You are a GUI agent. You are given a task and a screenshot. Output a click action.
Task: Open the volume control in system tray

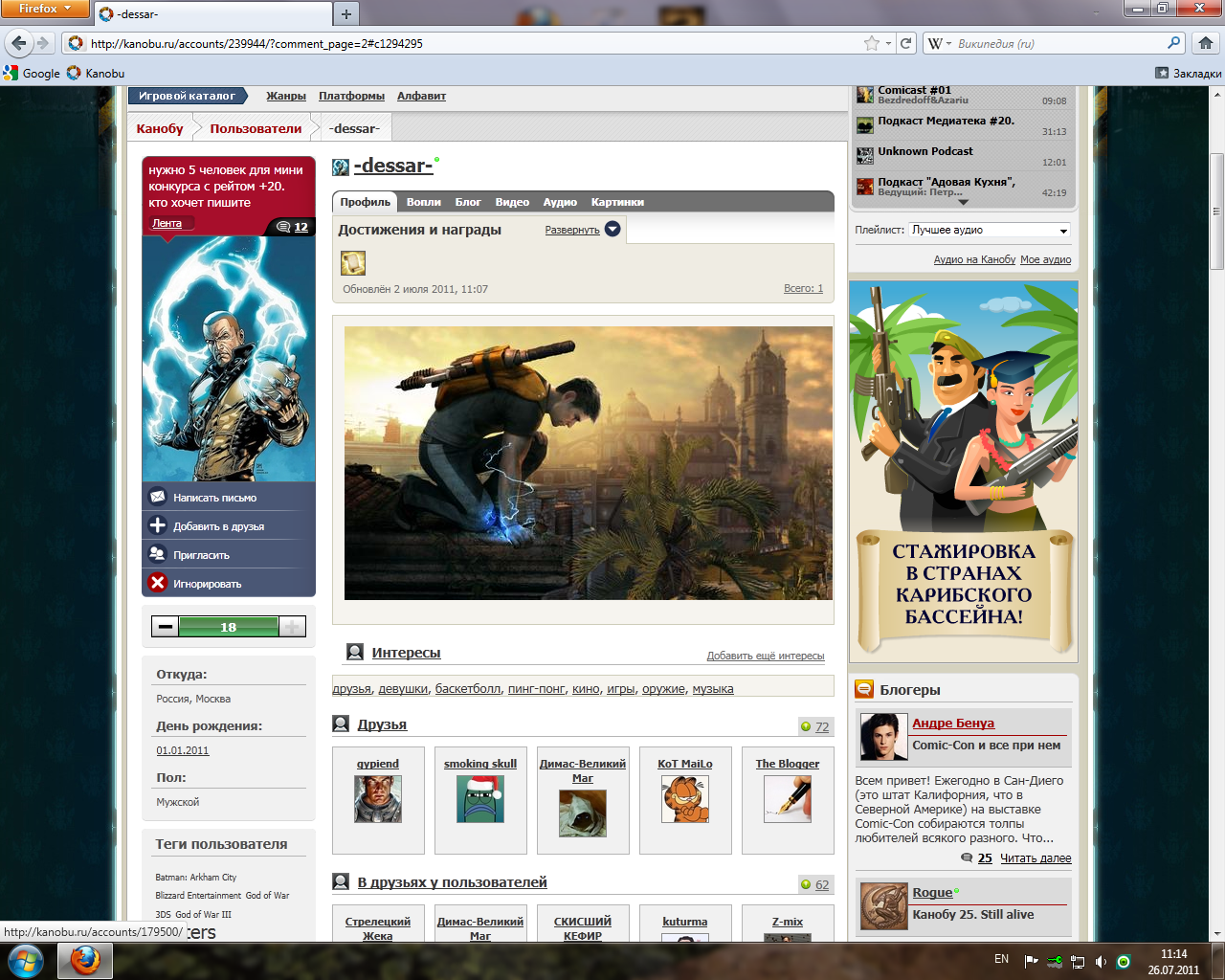(x=1101, y=961)
